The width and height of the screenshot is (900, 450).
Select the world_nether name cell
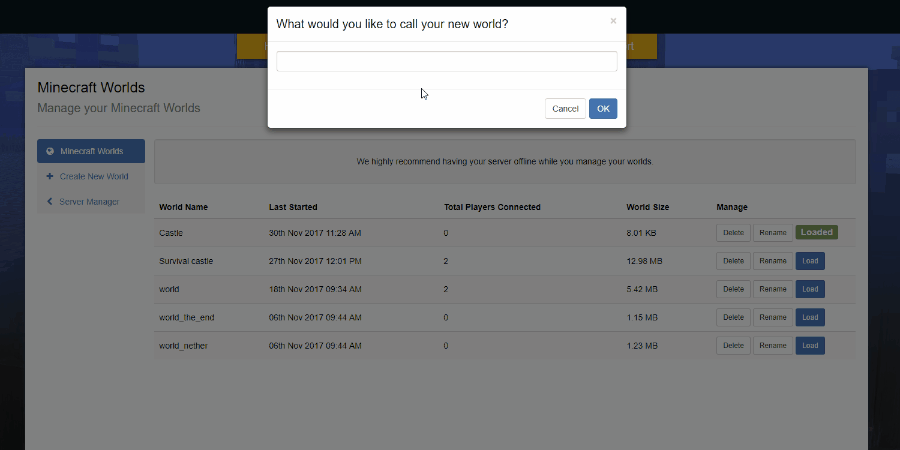click(x=183, y=346)
